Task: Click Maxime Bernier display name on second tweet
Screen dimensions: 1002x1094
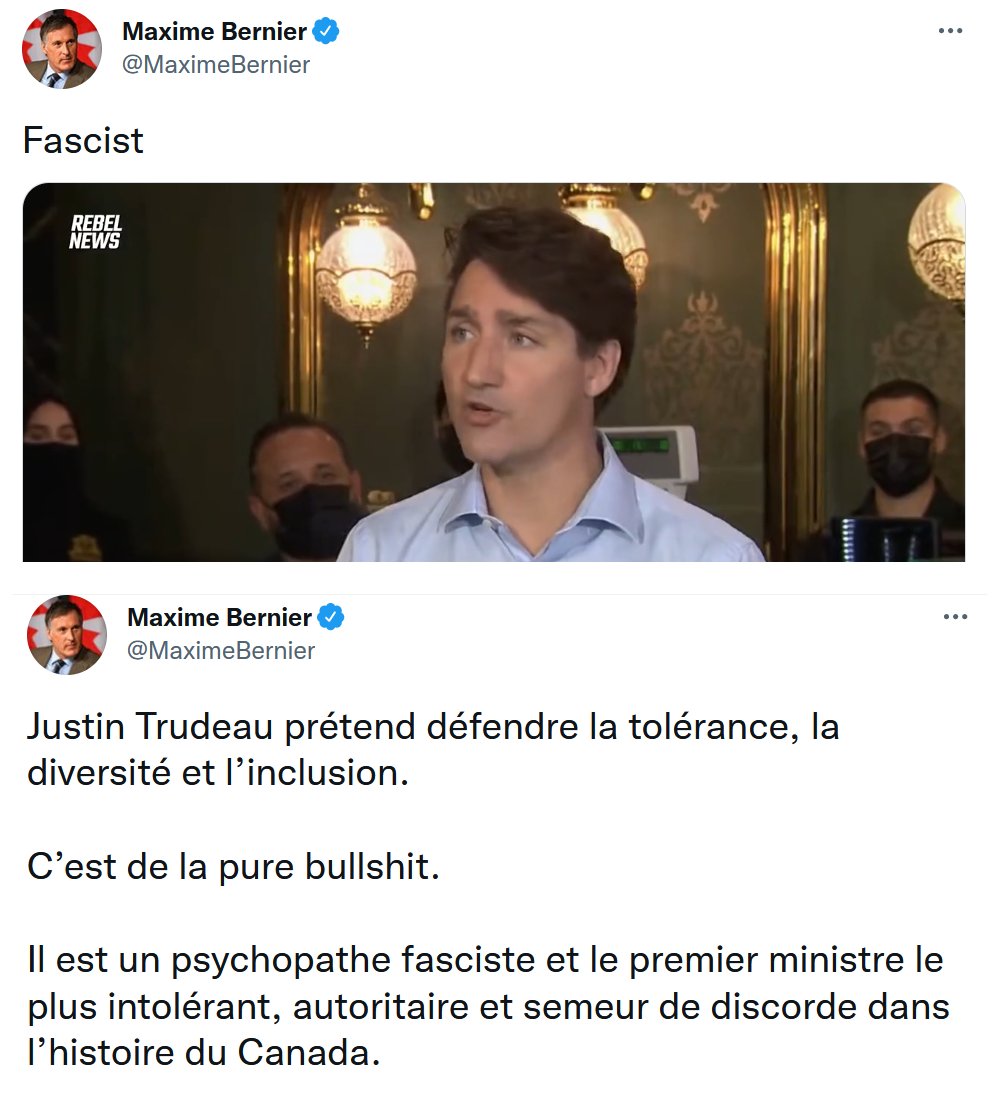Action: coord(219,617)
